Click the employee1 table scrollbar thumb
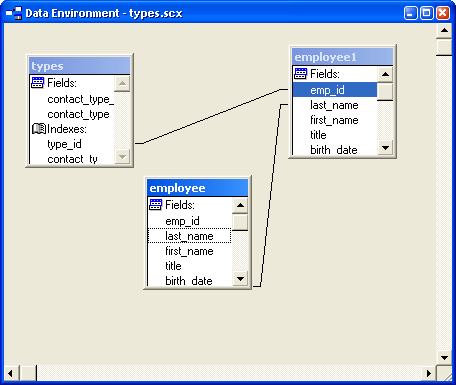 pyautogui.click(x=385, y=91)
